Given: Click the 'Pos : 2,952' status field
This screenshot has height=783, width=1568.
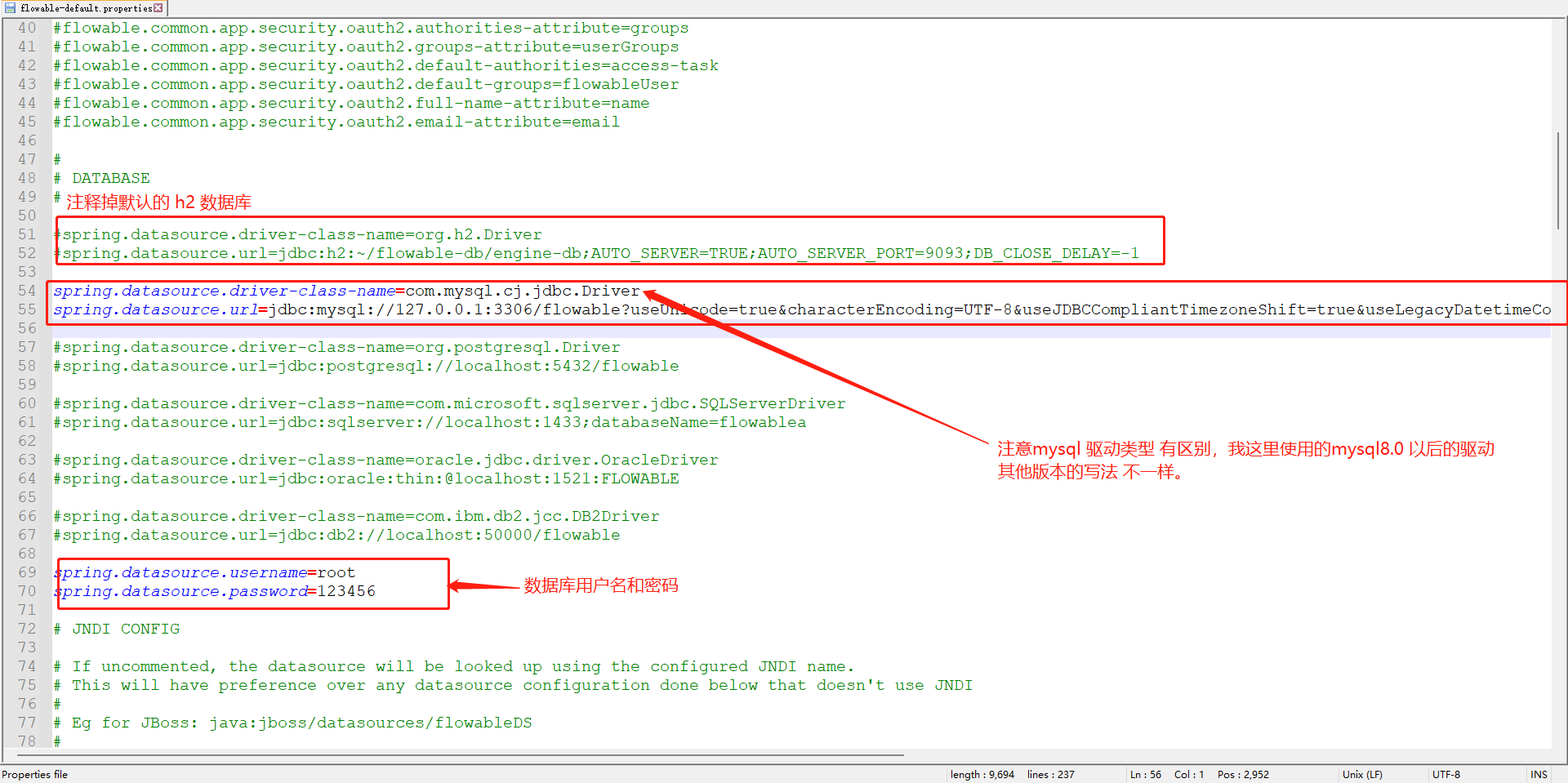Looking at the screenshot, I should [1244, 774].
